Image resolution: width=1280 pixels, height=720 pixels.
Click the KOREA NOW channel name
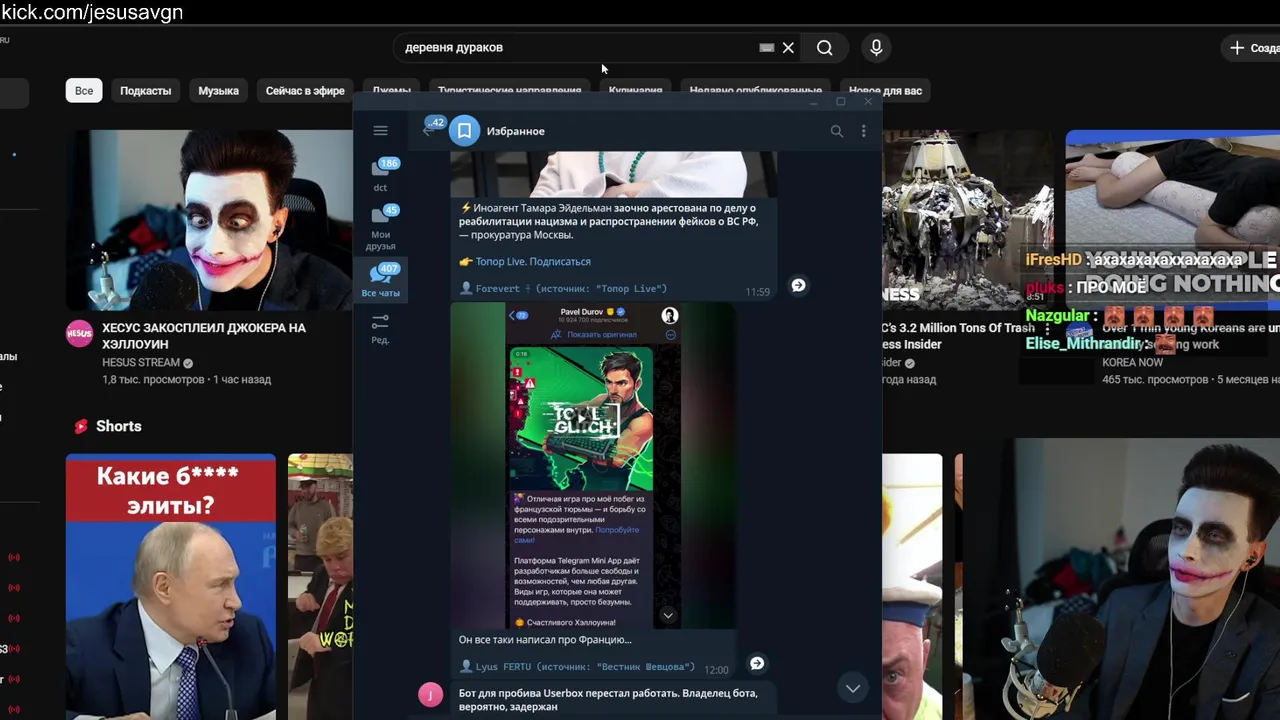(x=1132, y=363)
